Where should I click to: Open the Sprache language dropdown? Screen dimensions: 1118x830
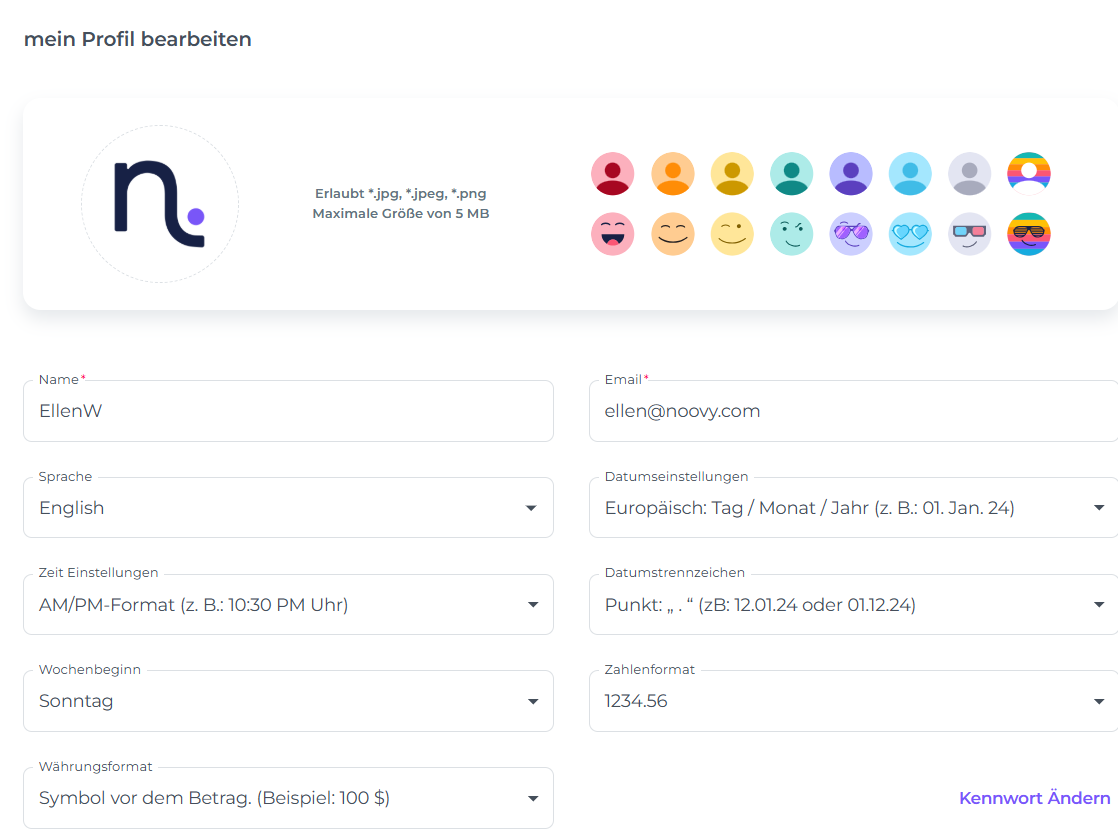[288, 508]
